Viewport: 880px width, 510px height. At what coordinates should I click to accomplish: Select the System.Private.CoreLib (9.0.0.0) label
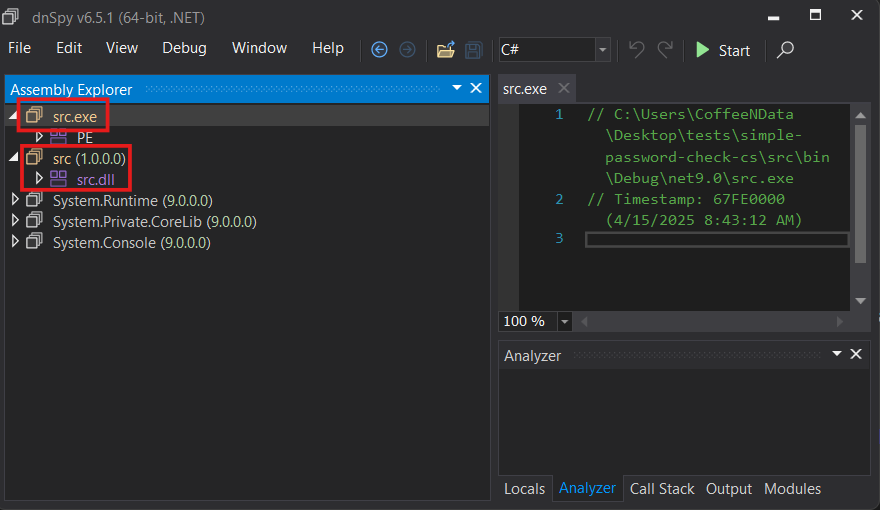(154, 222)
